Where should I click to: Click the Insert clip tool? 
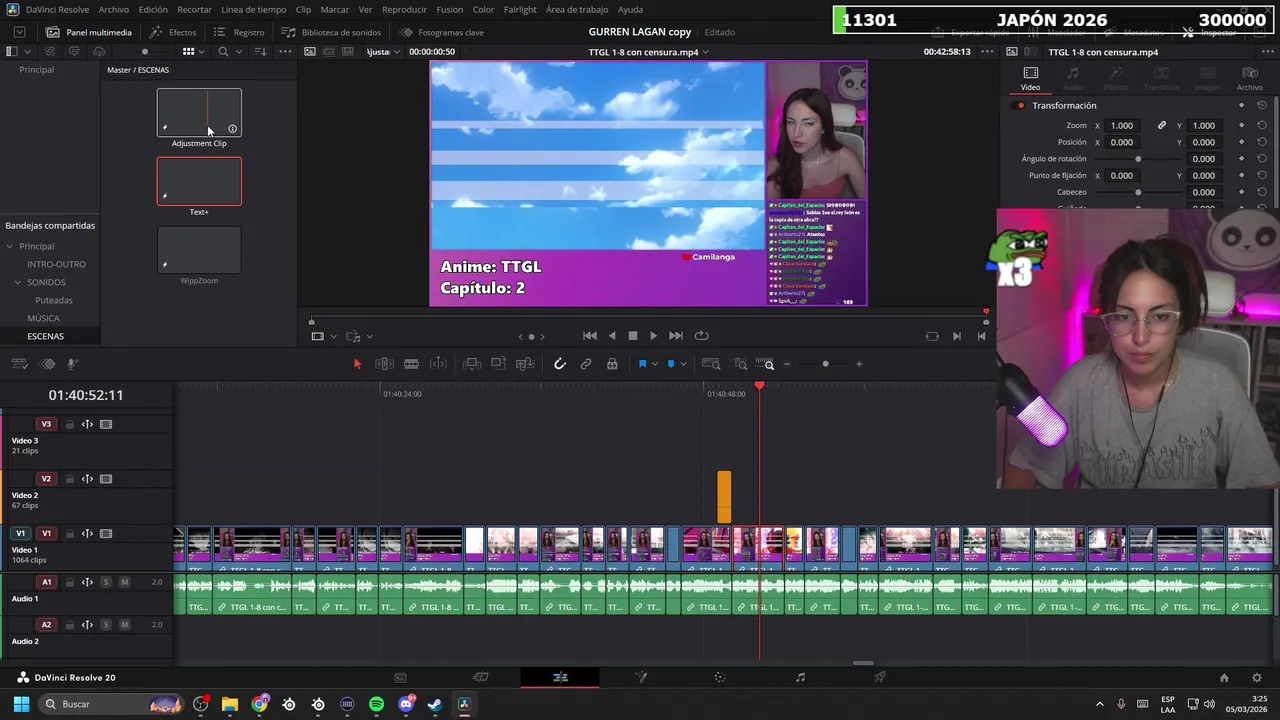click(x=472, y=364)
